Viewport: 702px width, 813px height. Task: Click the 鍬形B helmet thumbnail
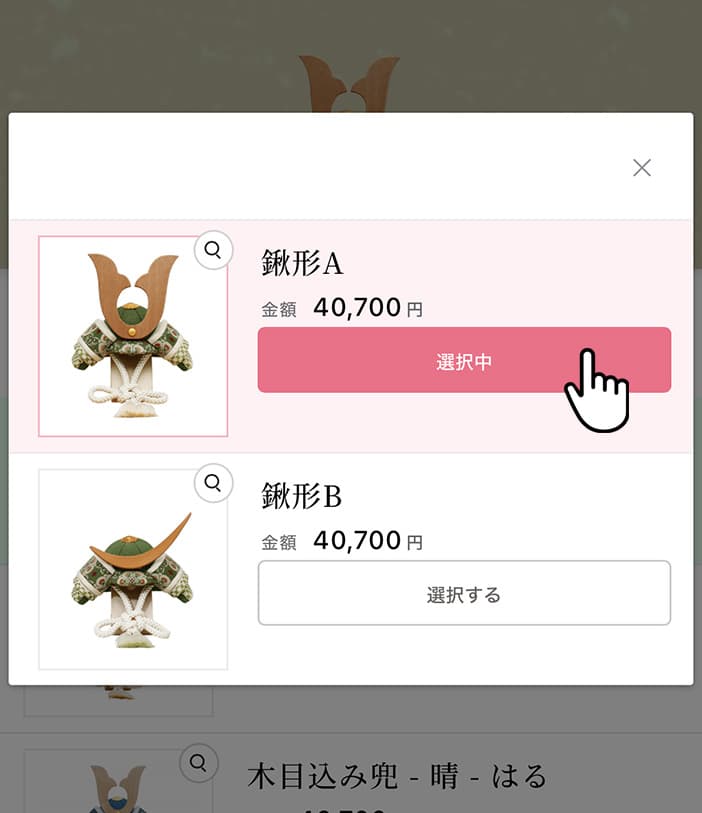[133, 569]
